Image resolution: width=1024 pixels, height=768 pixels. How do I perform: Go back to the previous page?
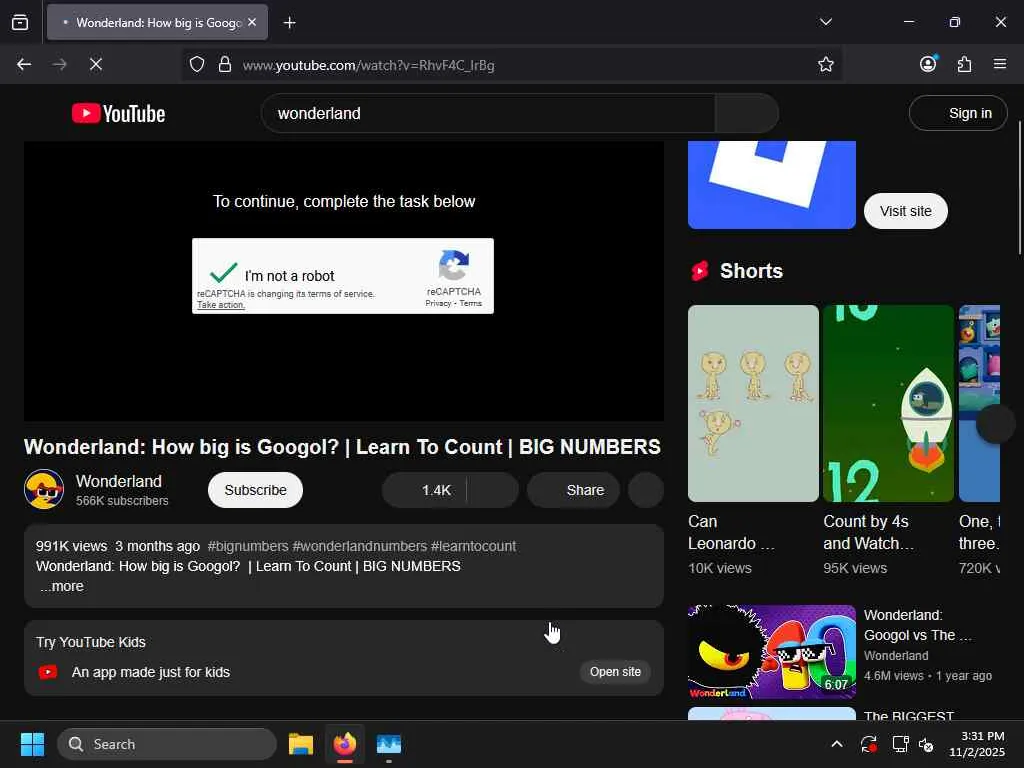[24, 64]
